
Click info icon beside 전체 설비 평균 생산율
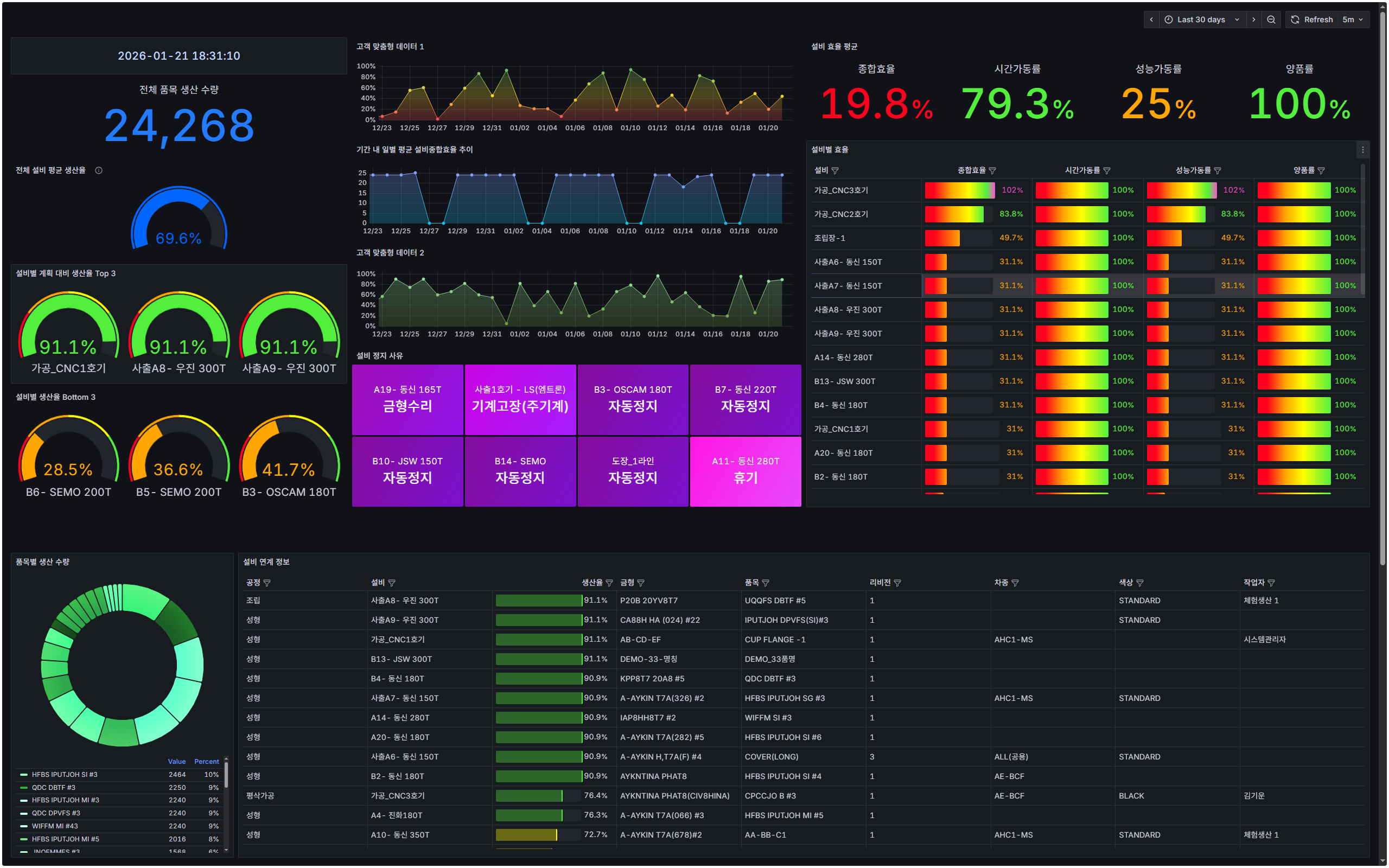tap(99, 170)
